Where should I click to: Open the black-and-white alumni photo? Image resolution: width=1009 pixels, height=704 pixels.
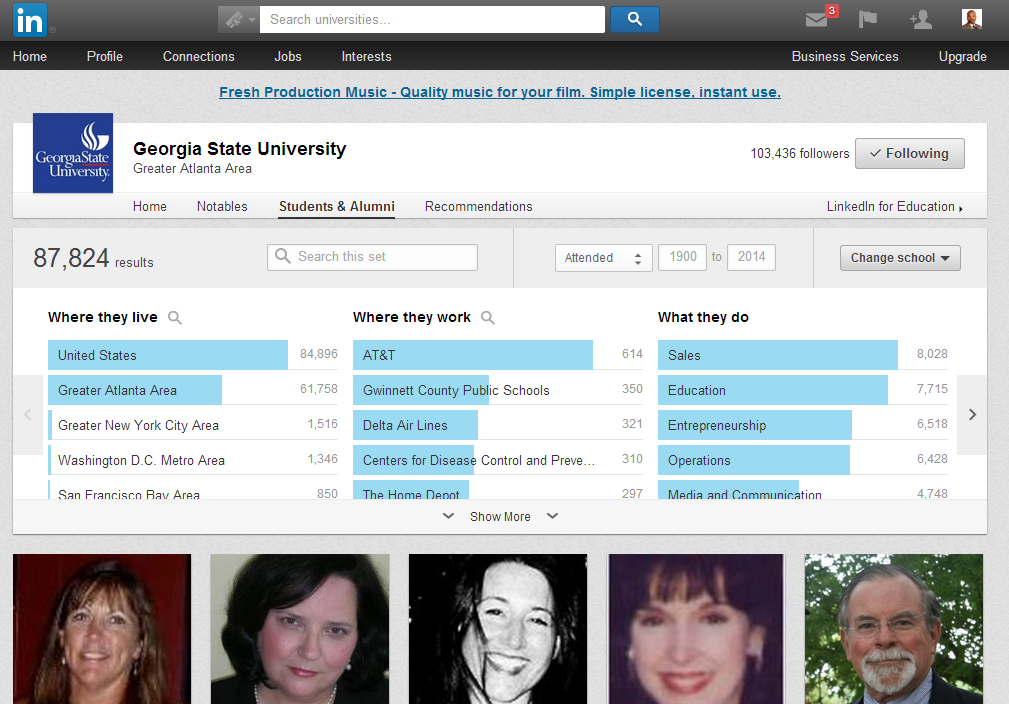498,629
